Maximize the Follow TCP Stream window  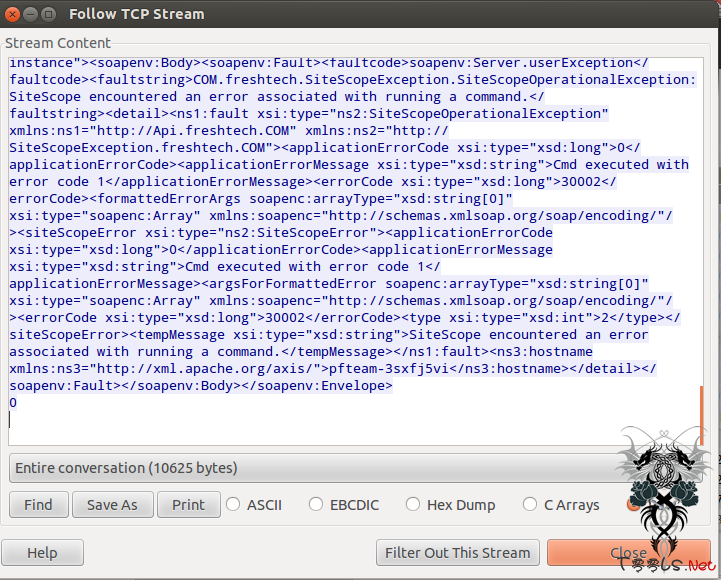coord(48,14)
